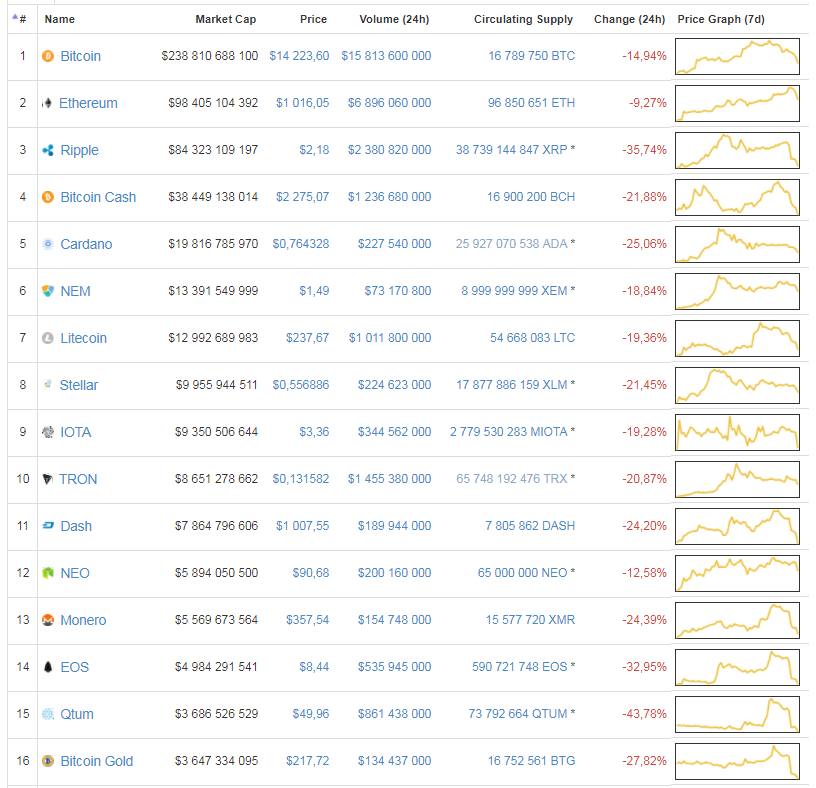
Task: Sort by Circulating Supply column header
Action: click(x=523, y=19)
